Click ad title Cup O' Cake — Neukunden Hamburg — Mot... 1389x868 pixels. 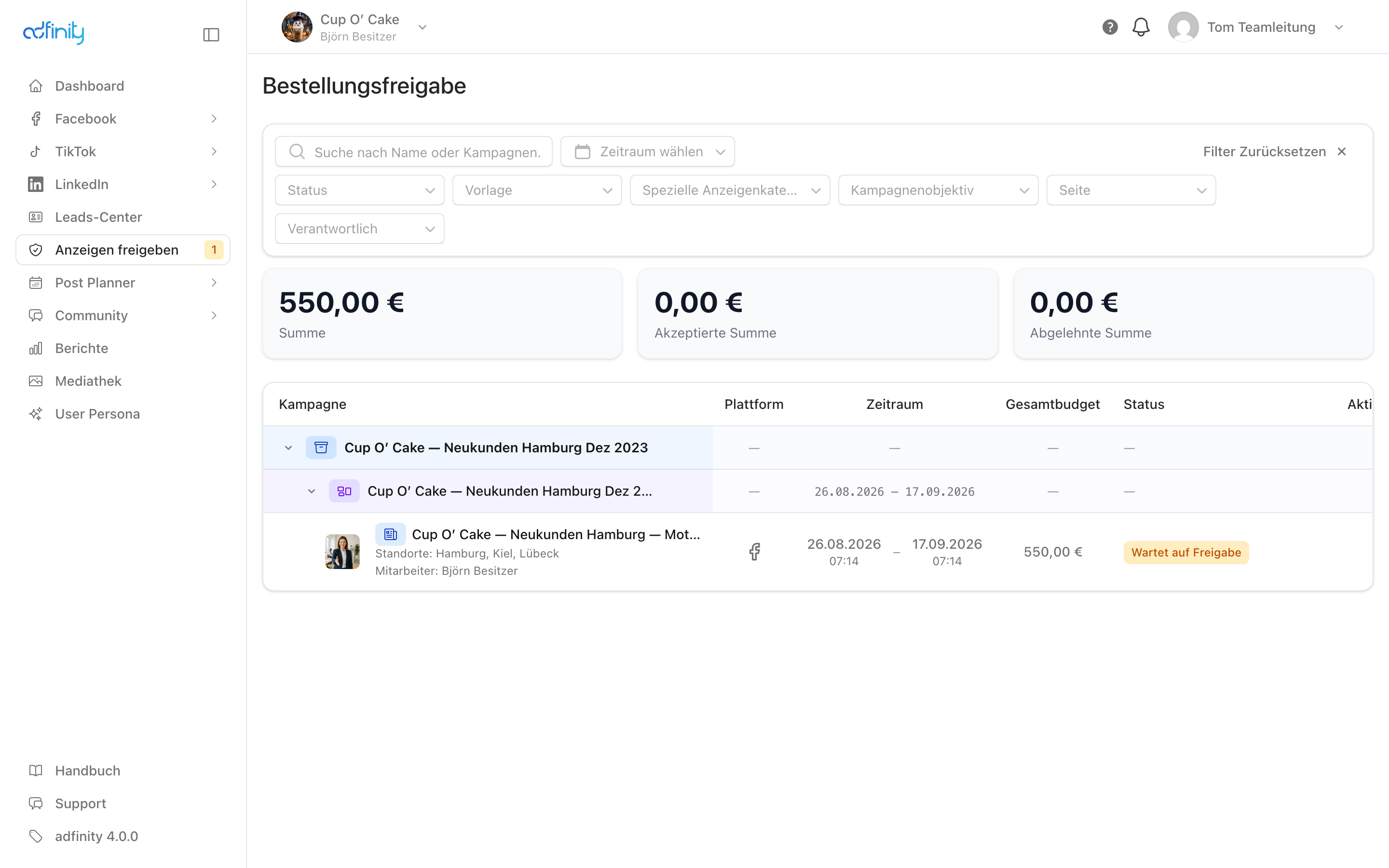(x=556, y=534)
